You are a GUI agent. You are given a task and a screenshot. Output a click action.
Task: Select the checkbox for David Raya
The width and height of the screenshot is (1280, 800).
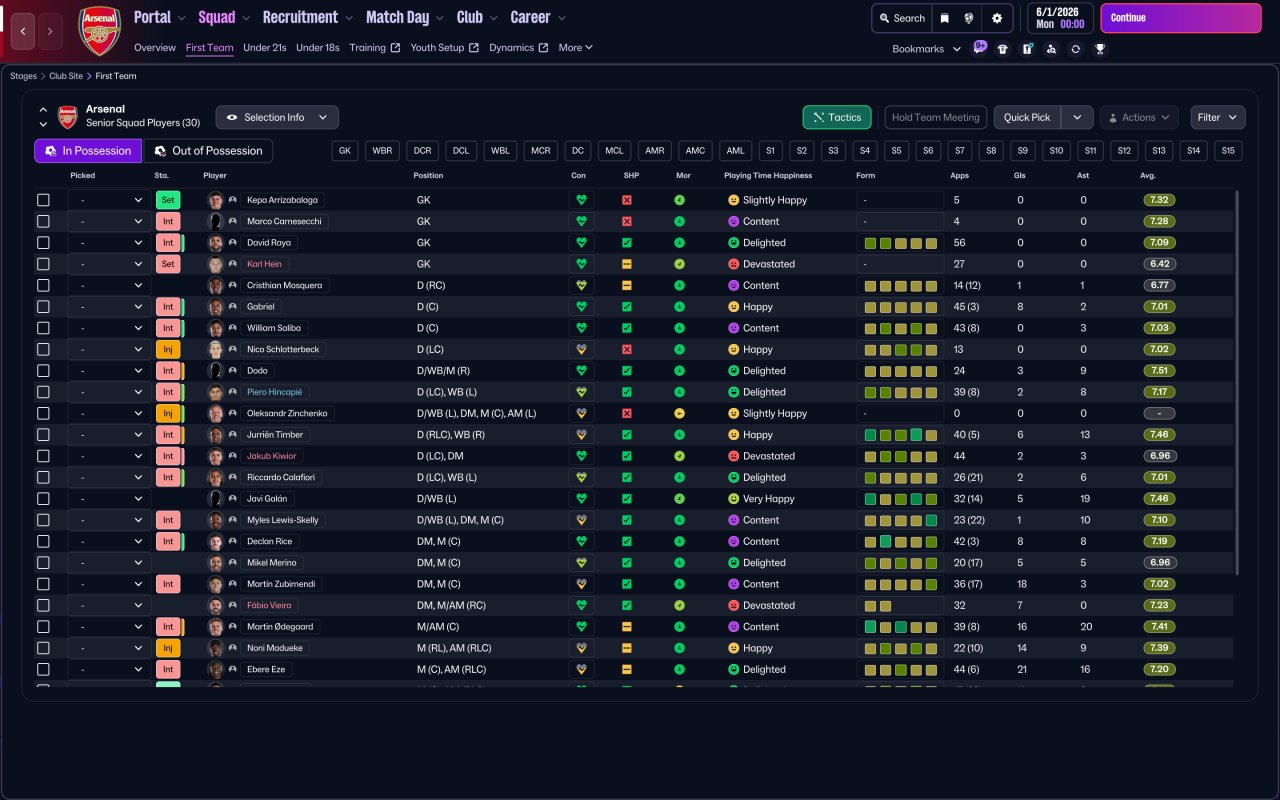pyautogui.click(x=43, y=243)
